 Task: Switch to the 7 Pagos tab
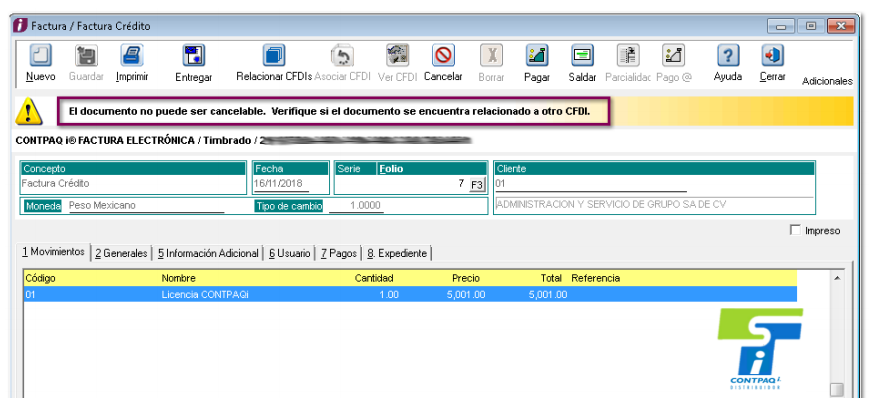pos(339,254)
